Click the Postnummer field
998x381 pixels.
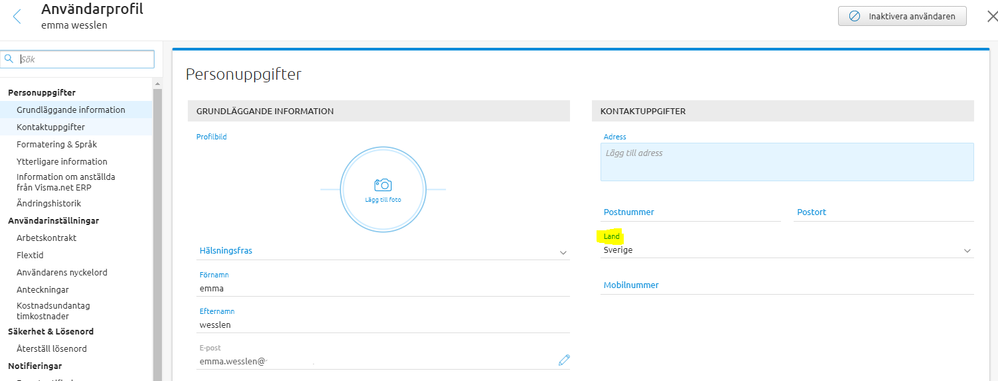tap(690, 212)
